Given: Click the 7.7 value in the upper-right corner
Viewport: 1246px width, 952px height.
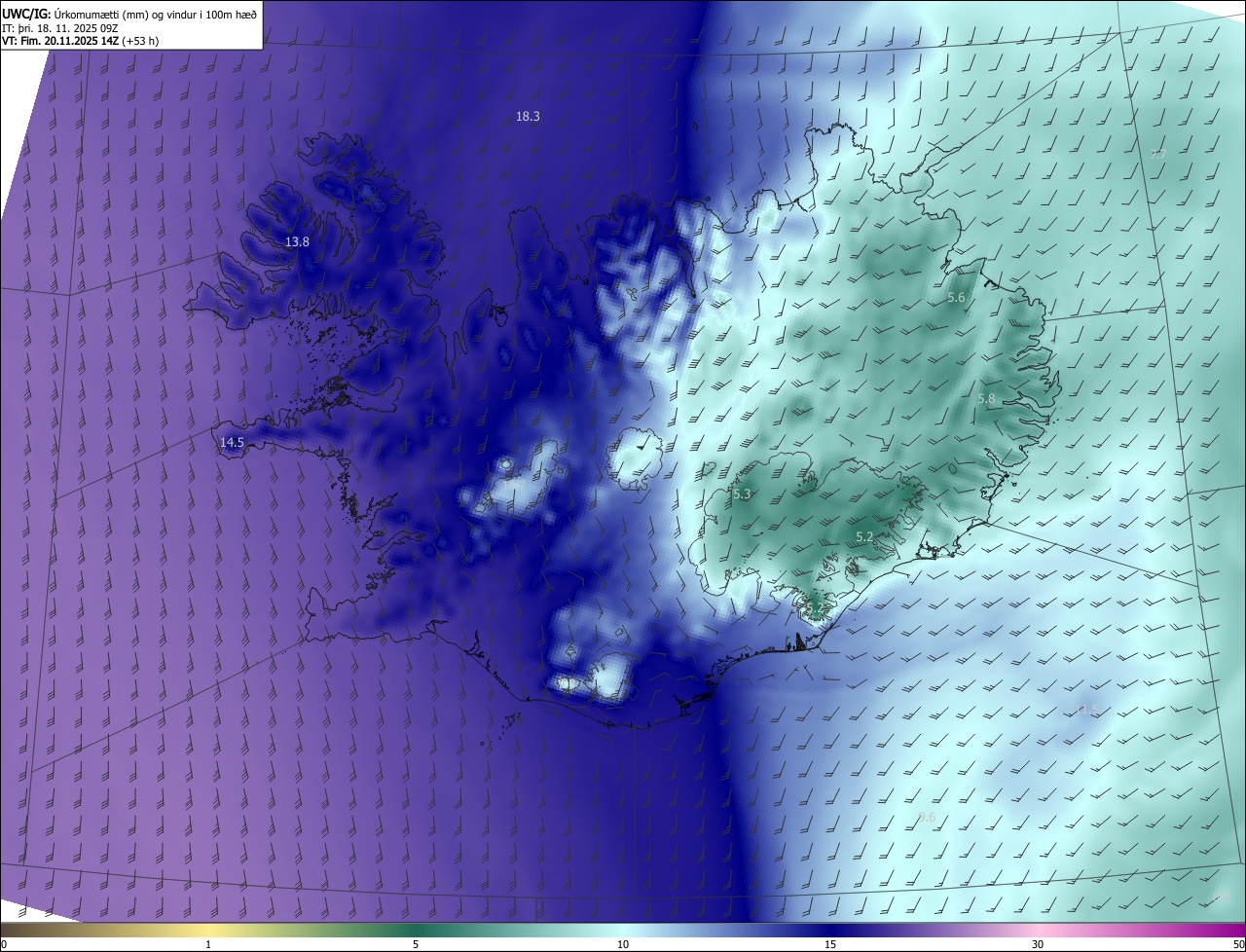Looking at the screenshot, I should click(x=1158, y=154).
